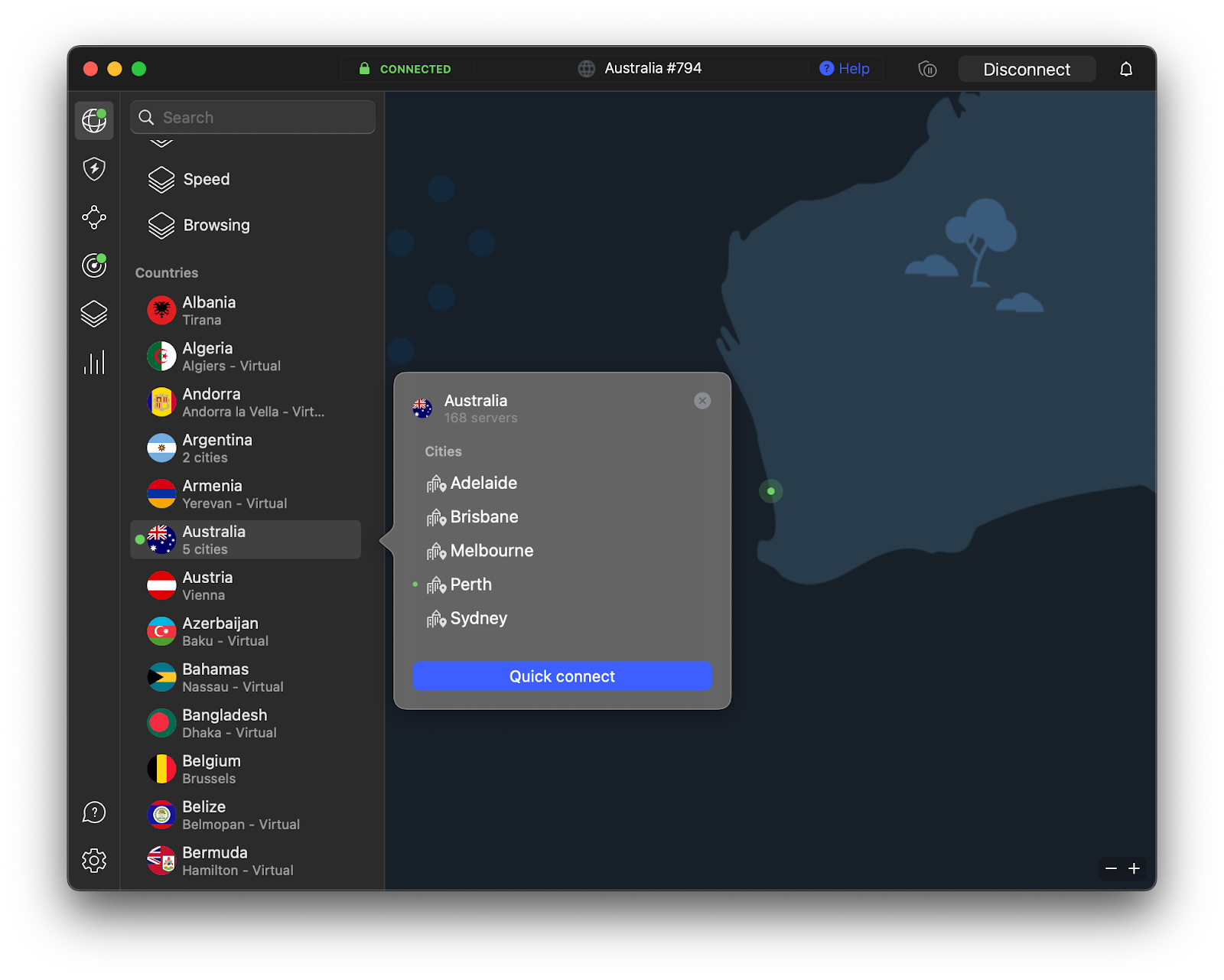Screen dimensions: 1224x980
Task: Click Hamilton - Virtual under Bermuda
Action: point(238,870)
